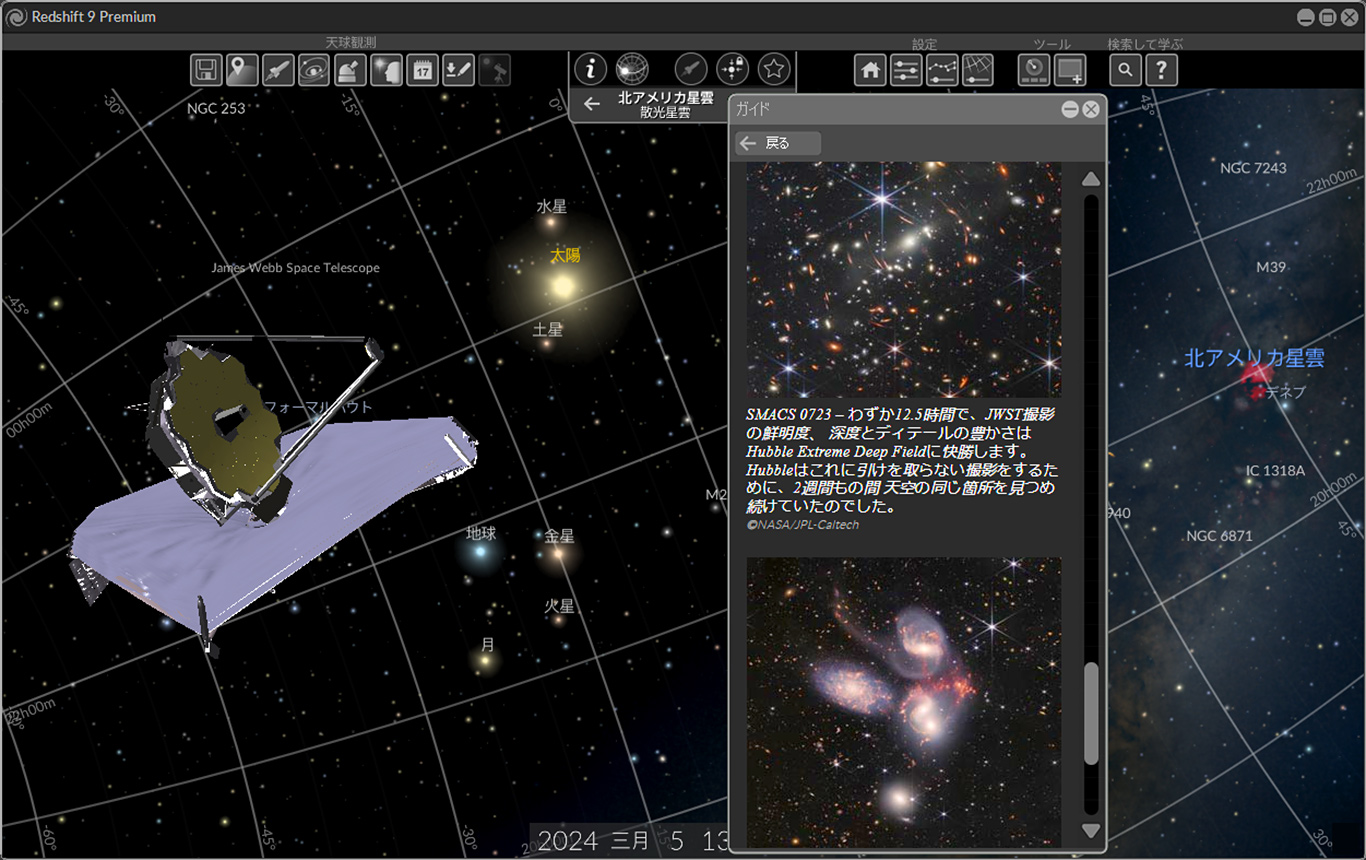Click the home view icon
1366x860 pixels.
(871, 70)
